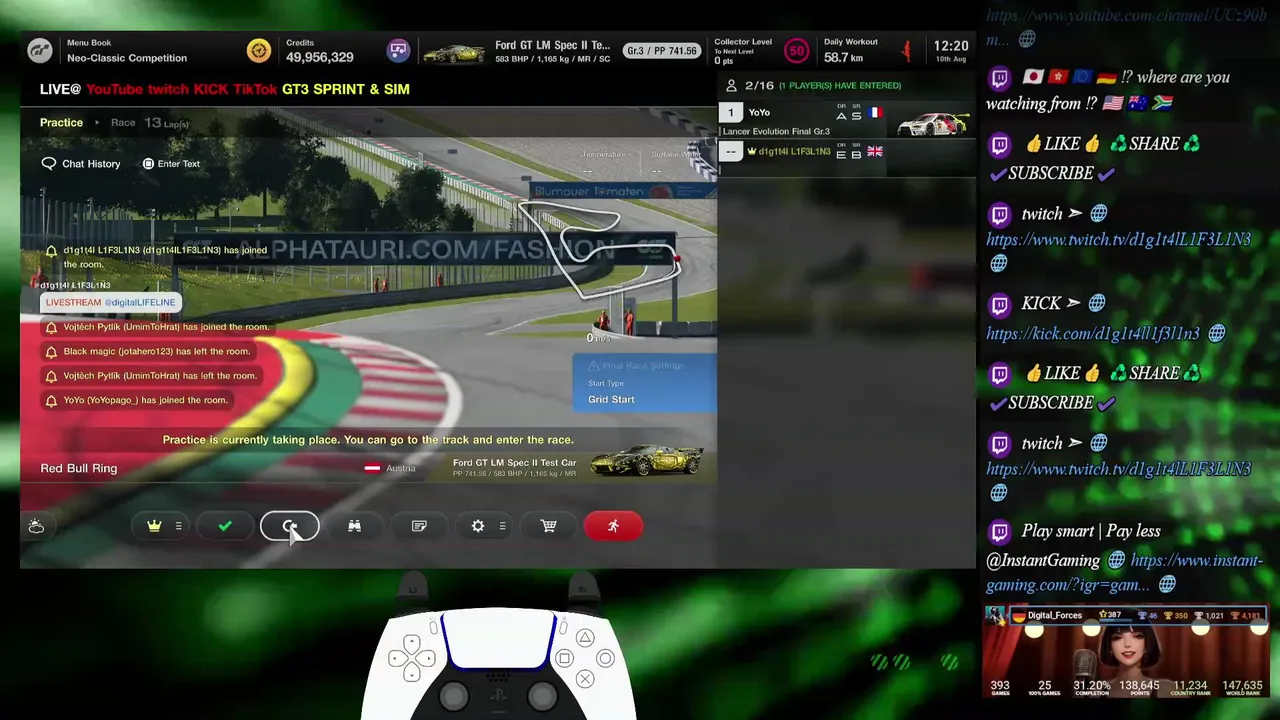1280x720 pixels.
Task: Click the yellow crown room-owner icon
Action: point(154,526)
